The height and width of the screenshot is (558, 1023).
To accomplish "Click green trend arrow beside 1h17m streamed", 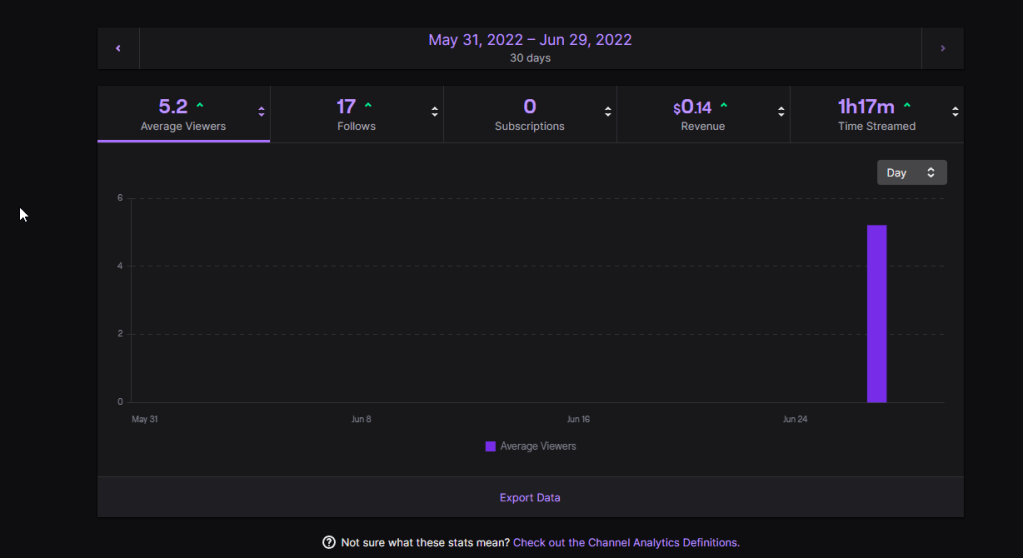I will (907, 105).
